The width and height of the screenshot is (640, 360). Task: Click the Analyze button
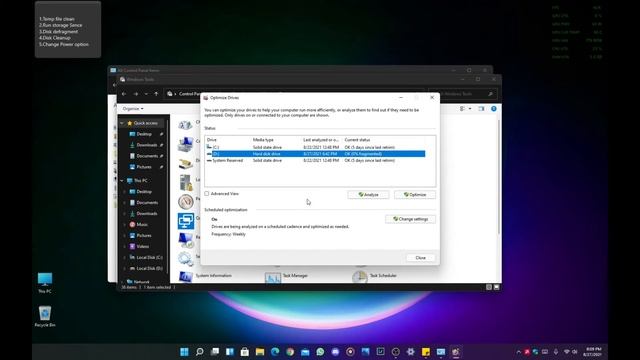pyautogui.click(x=368, y=195)
